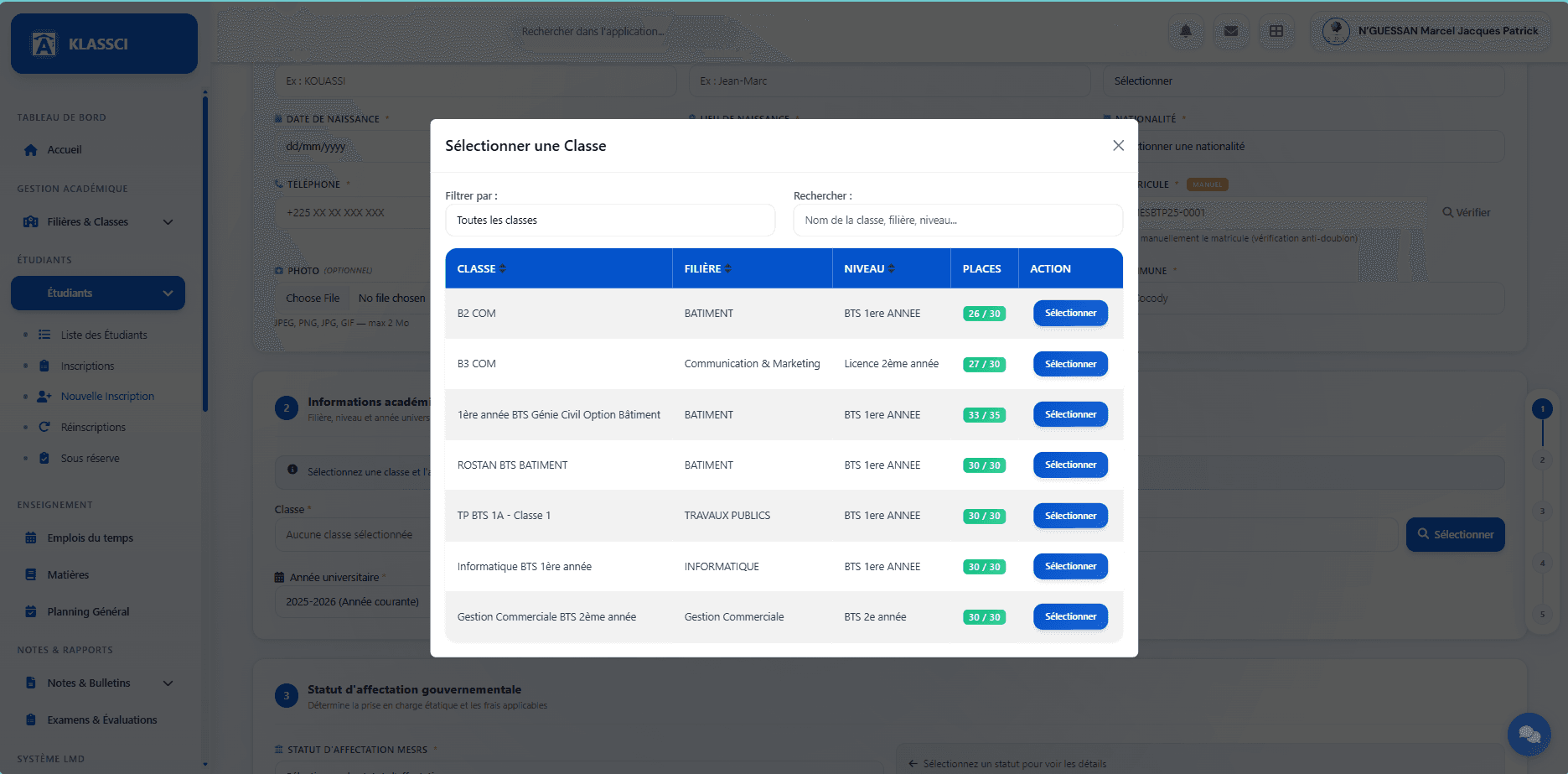1568x774 pixels.
Task: Click the Nouvelle Inscription user-plus icon
Action: click(44, 396)
